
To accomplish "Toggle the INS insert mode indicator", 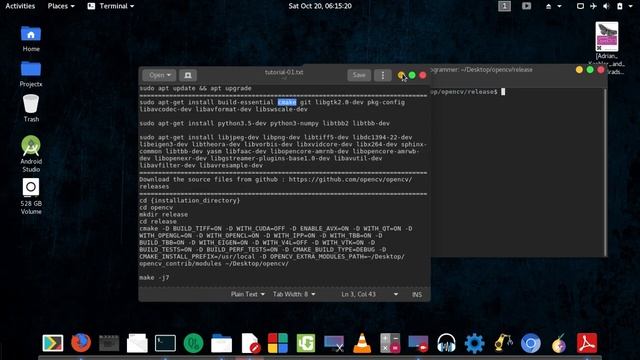I will coord(417,294).
